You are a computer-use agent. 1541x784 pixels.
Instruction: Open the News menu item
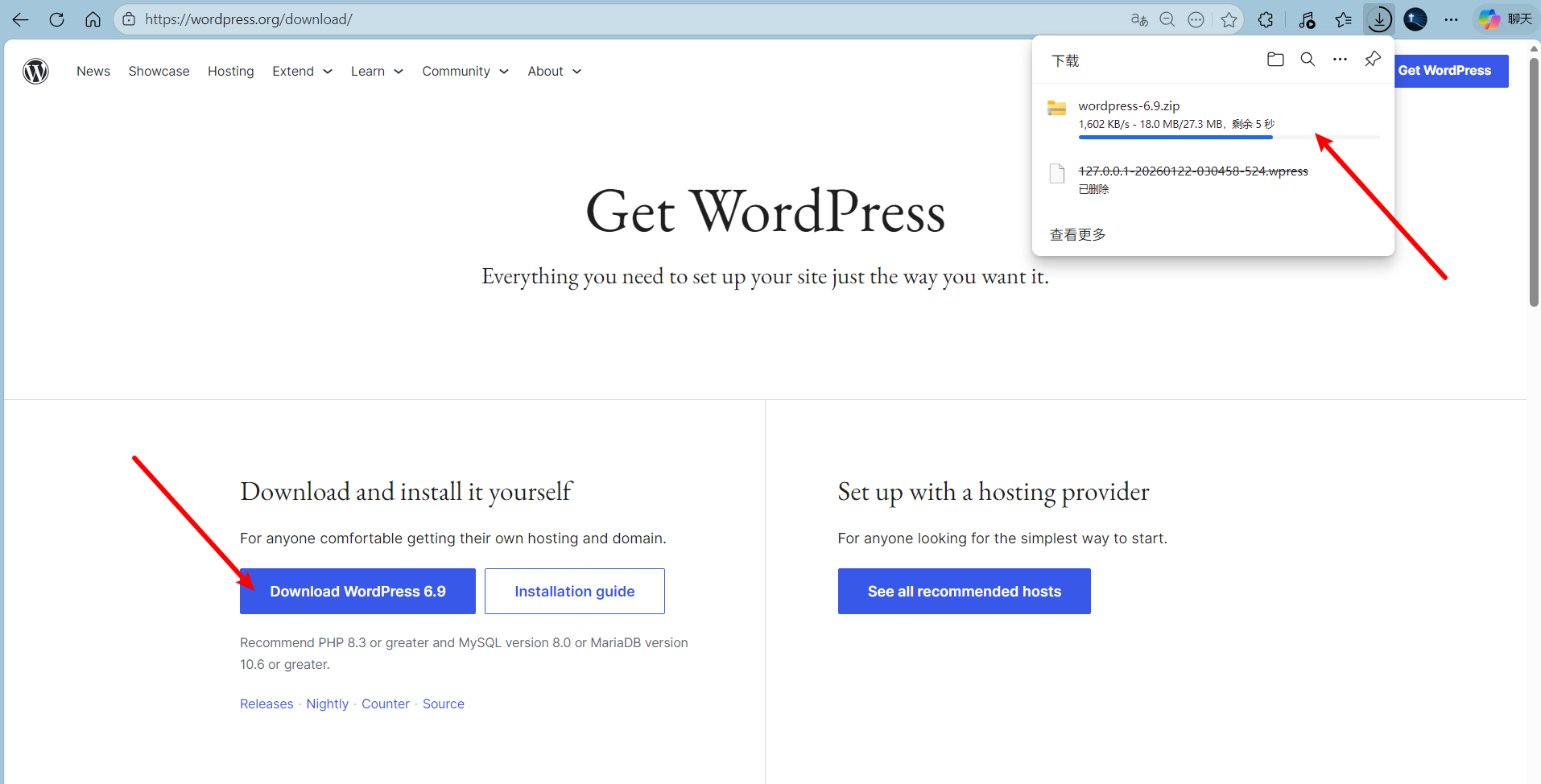point(93,72)
